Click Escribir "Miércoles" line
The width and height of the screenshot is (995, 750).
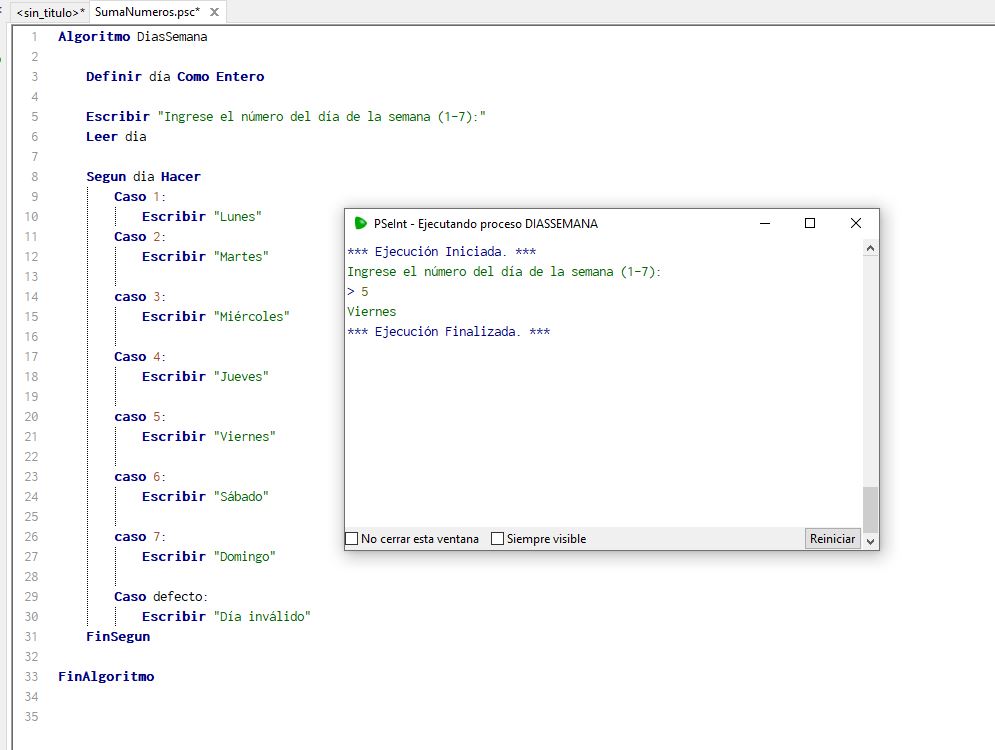pyautogui.click(x=216, y=317)
